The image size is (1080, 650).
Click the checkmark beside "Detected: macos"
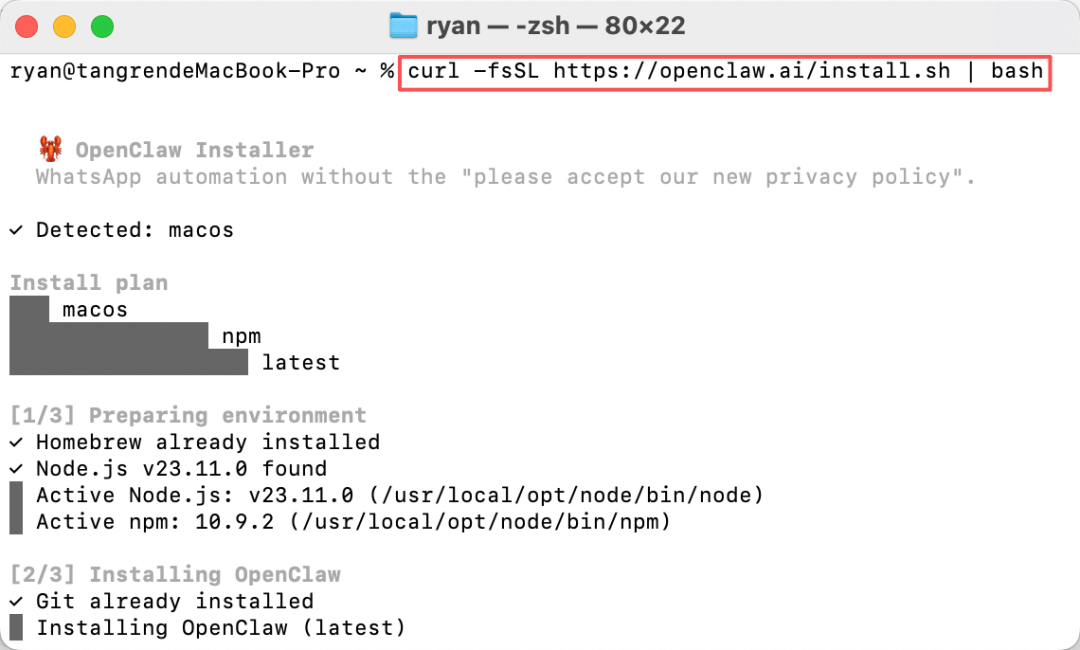click(16, 230)
